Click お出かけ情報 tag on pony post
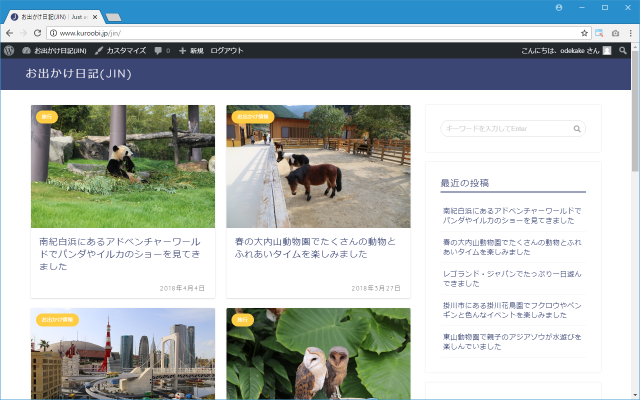Image resolution: width=640 pixels, height=400 pixels. [x=253, y=117]
